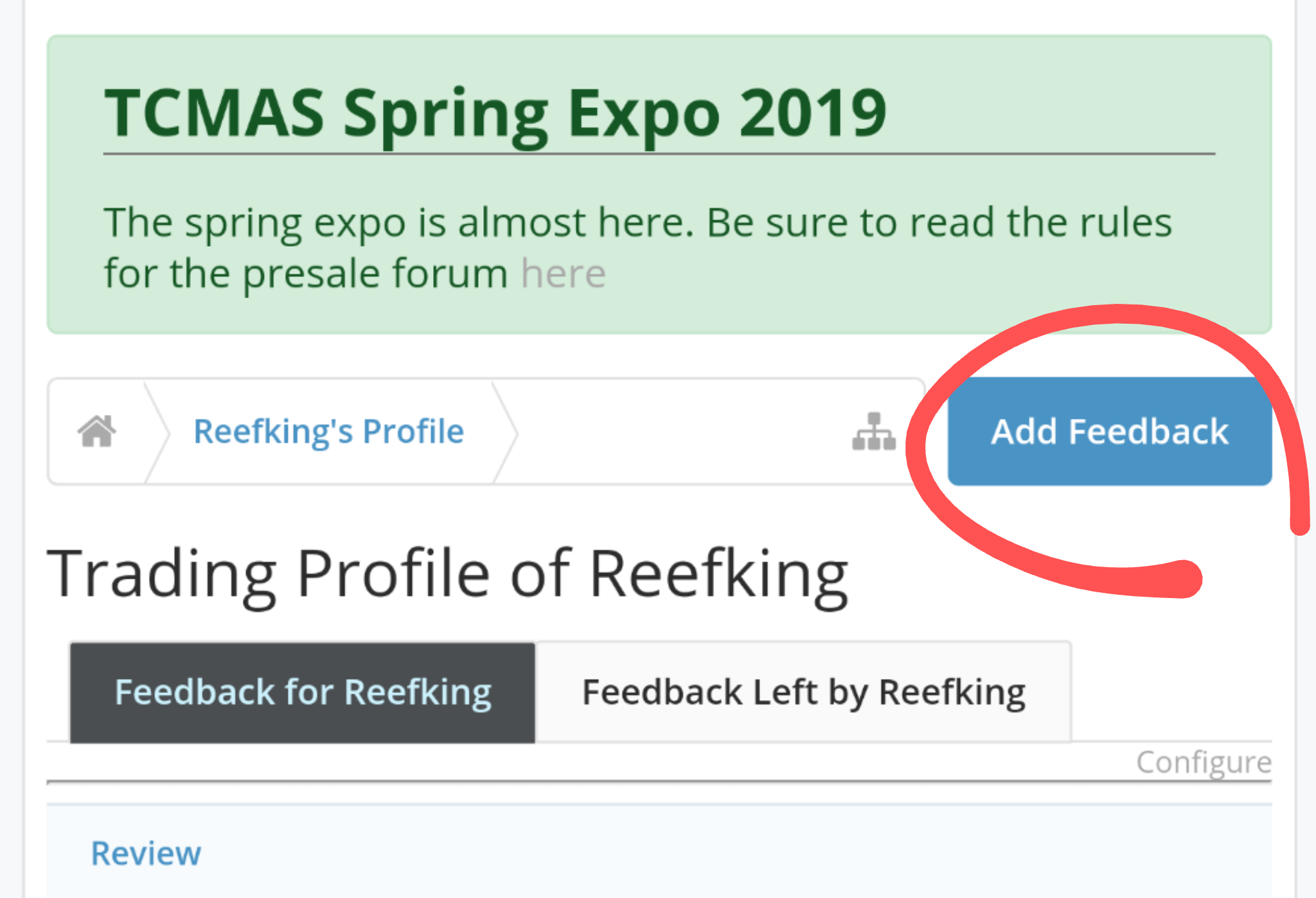Screen dimensions: 1316x898
Task: Click the home icon in the breadcrumb
Action: click(x=95, y=431)
